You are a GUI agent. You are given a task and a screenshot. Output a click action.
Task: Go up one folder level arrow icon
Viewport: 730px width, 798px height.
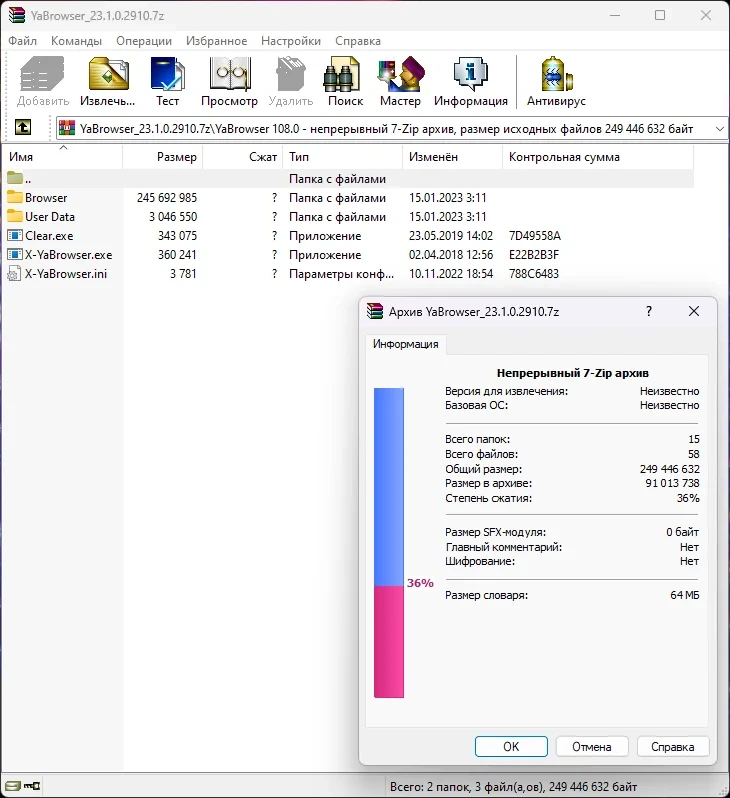pyautogui.click(x=23, y=127)
